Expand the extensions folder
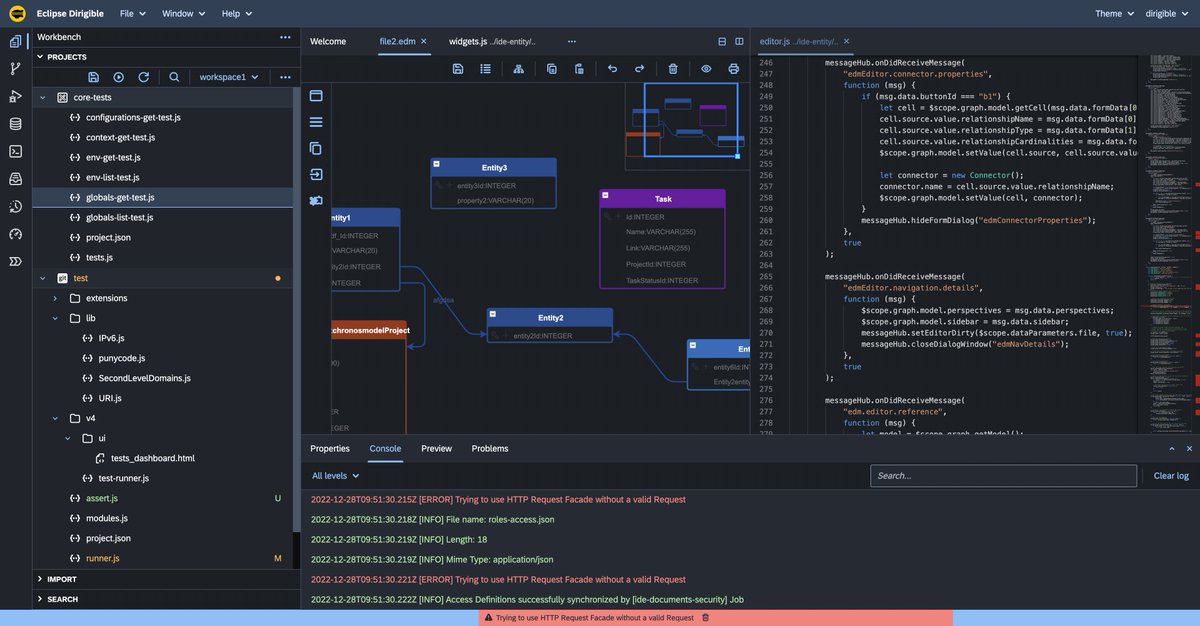1200x626 pixels. [x=55, y=298]
